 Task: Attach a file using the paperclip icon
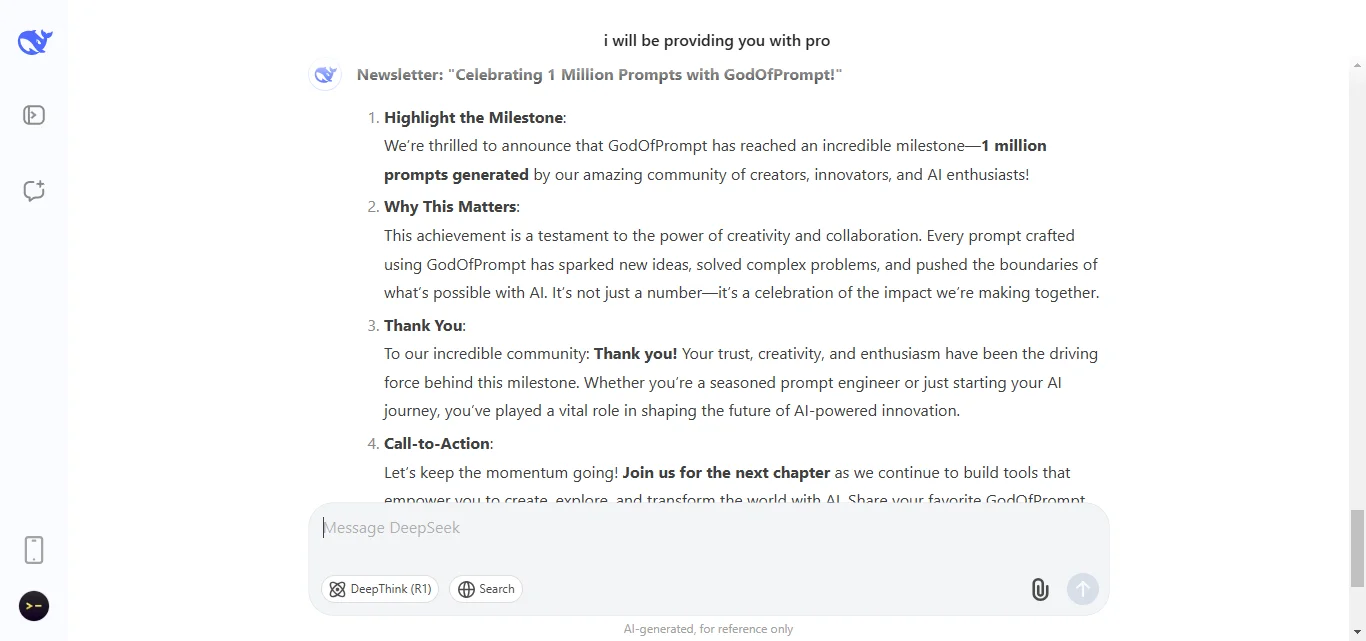[1039, 589]
